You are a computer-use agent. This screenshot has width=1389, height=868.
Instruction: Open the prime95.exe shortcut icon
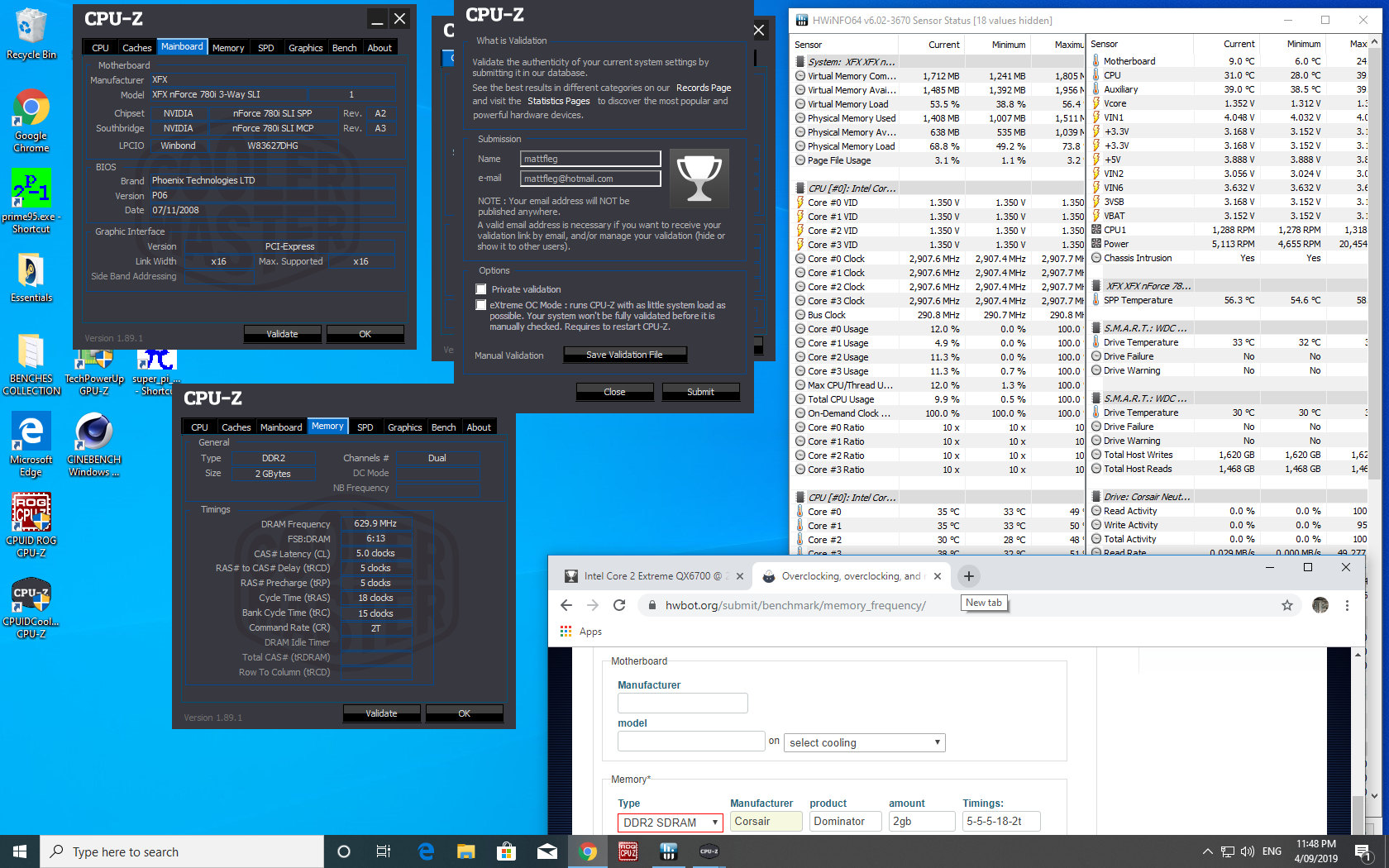tap(31, 201)
